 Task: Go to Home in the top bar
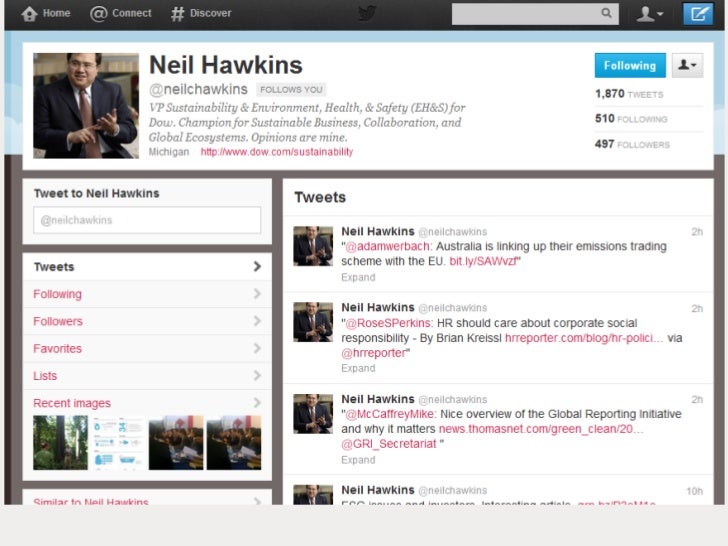click(x=46, y=13)
